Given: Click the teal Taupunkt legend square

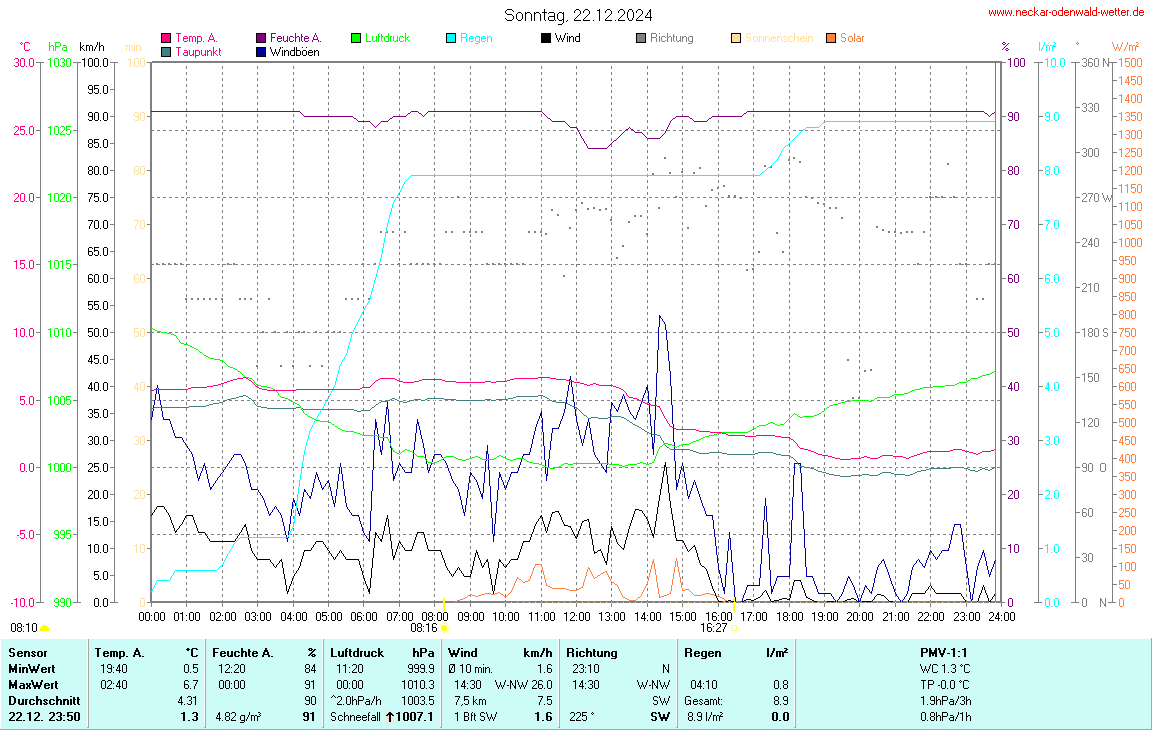Looking at the screenshot, I should tap(166, 51).
